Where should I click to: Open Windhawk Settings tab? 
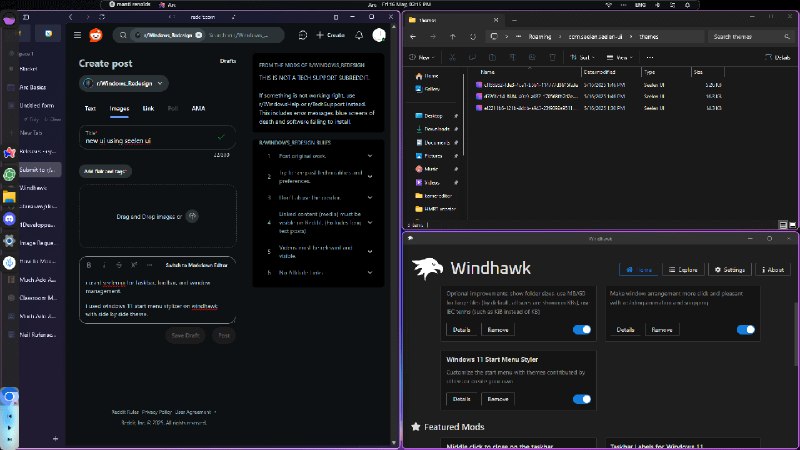(x=730, y=269)
